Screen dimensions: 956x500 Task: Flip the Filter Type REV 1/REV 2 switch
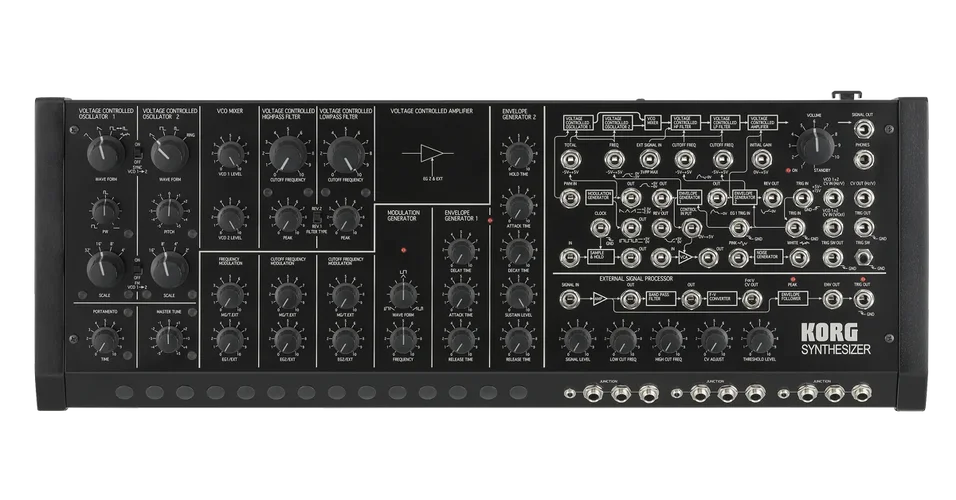315,218
